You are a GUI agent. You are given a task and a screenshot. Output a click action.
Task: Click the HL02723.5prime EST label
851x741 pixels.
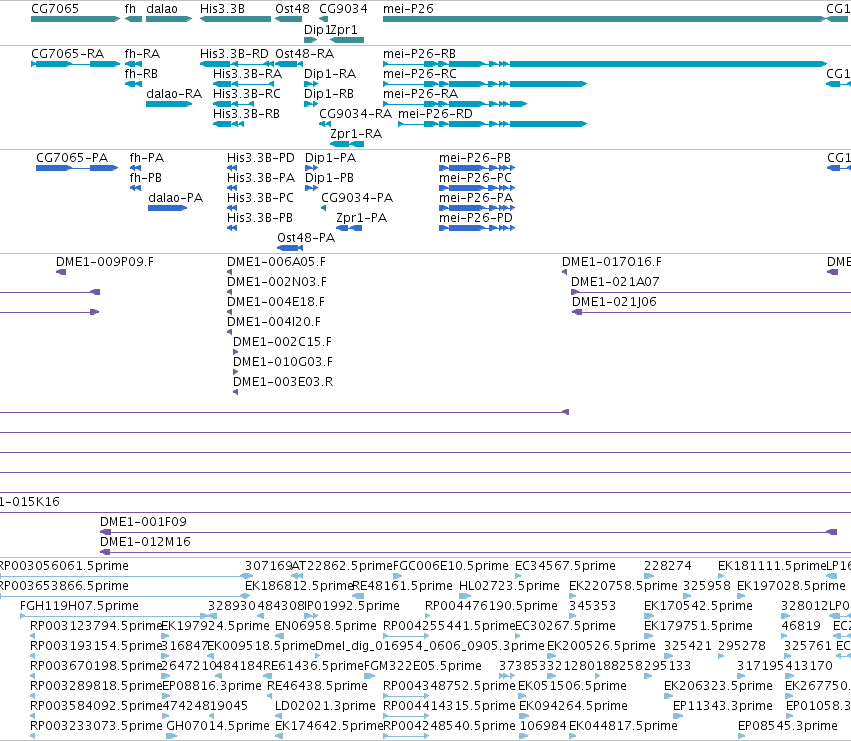click(x=509, y=586)
